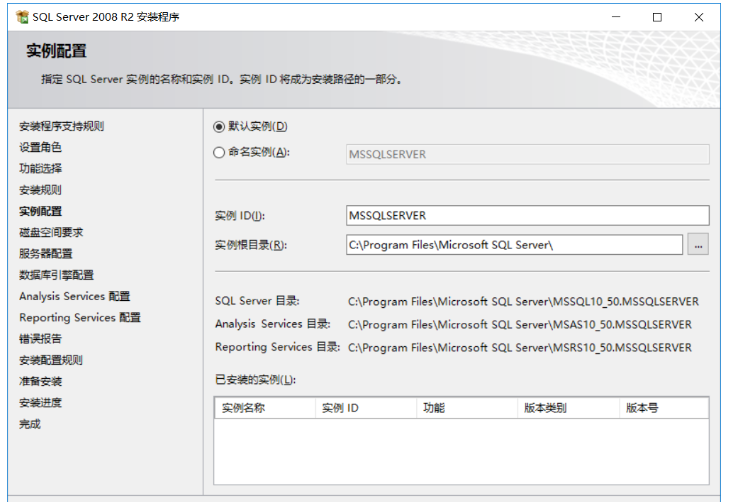Screen dimensions: 729x502
Task: Click 功能选择 step in sidebar
Action: [40, 169]
